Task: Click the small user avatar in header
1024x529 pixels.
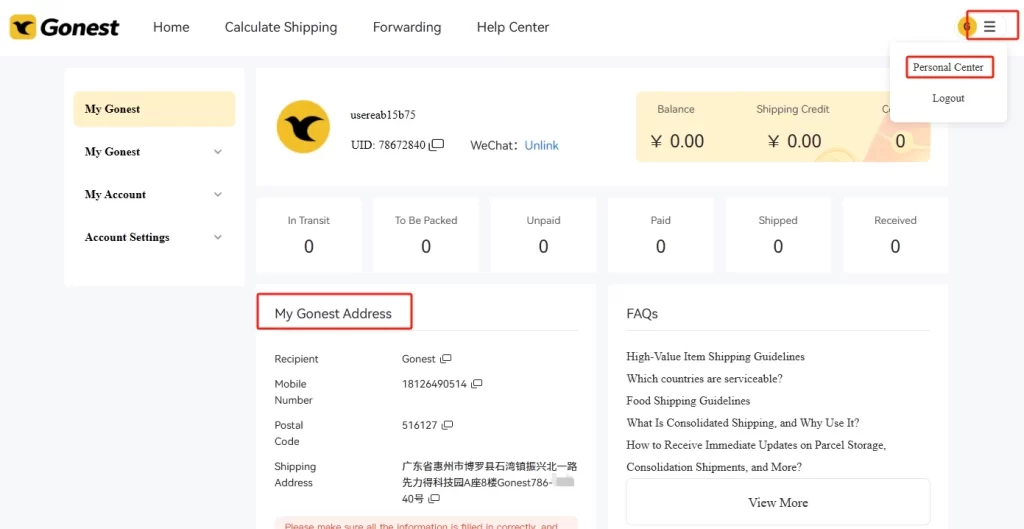Action: point(967,27)
